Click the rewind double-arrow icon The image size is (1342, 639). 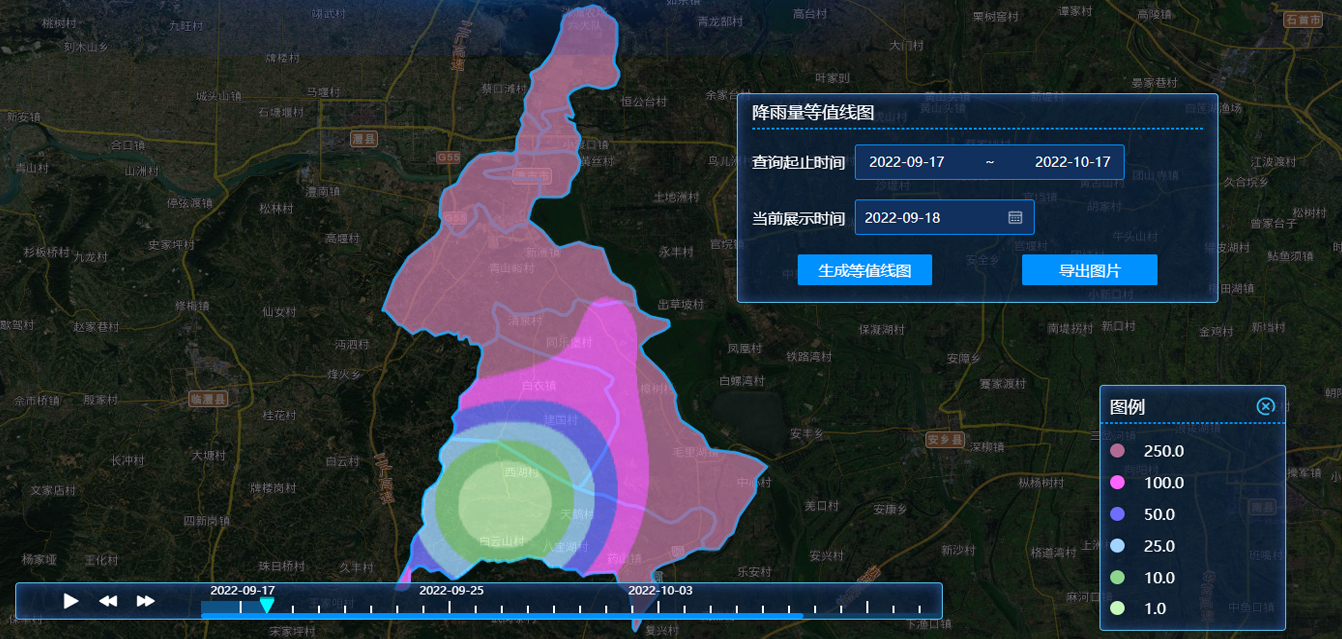click(108, 601)
